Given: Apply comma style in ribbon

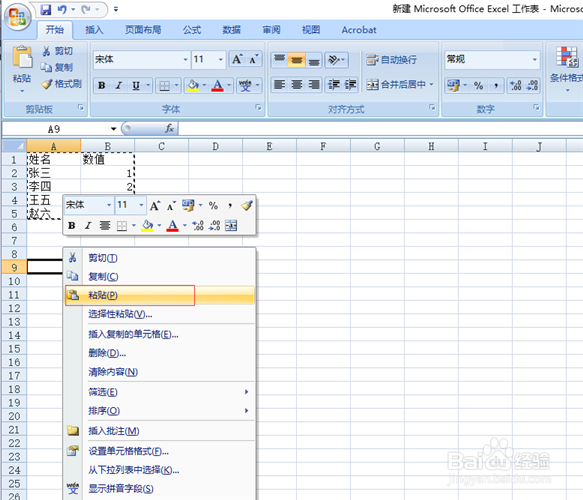Looking at the screenshot, I should 496,86.
